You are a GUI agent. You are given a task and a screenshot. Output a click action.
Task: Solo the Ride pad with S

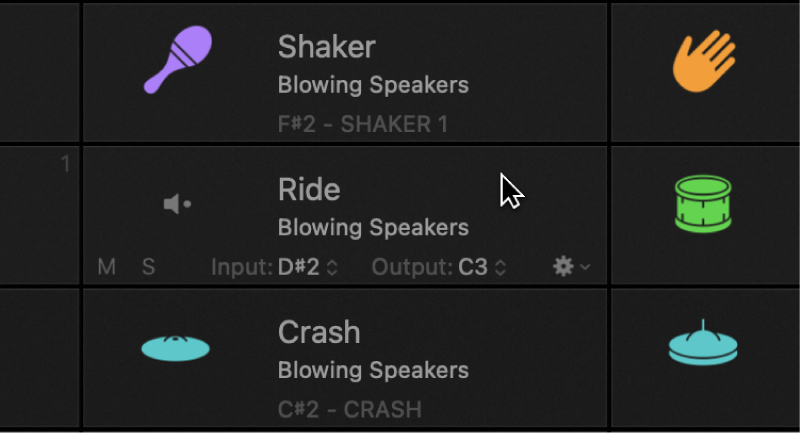(x=148, y=267)
